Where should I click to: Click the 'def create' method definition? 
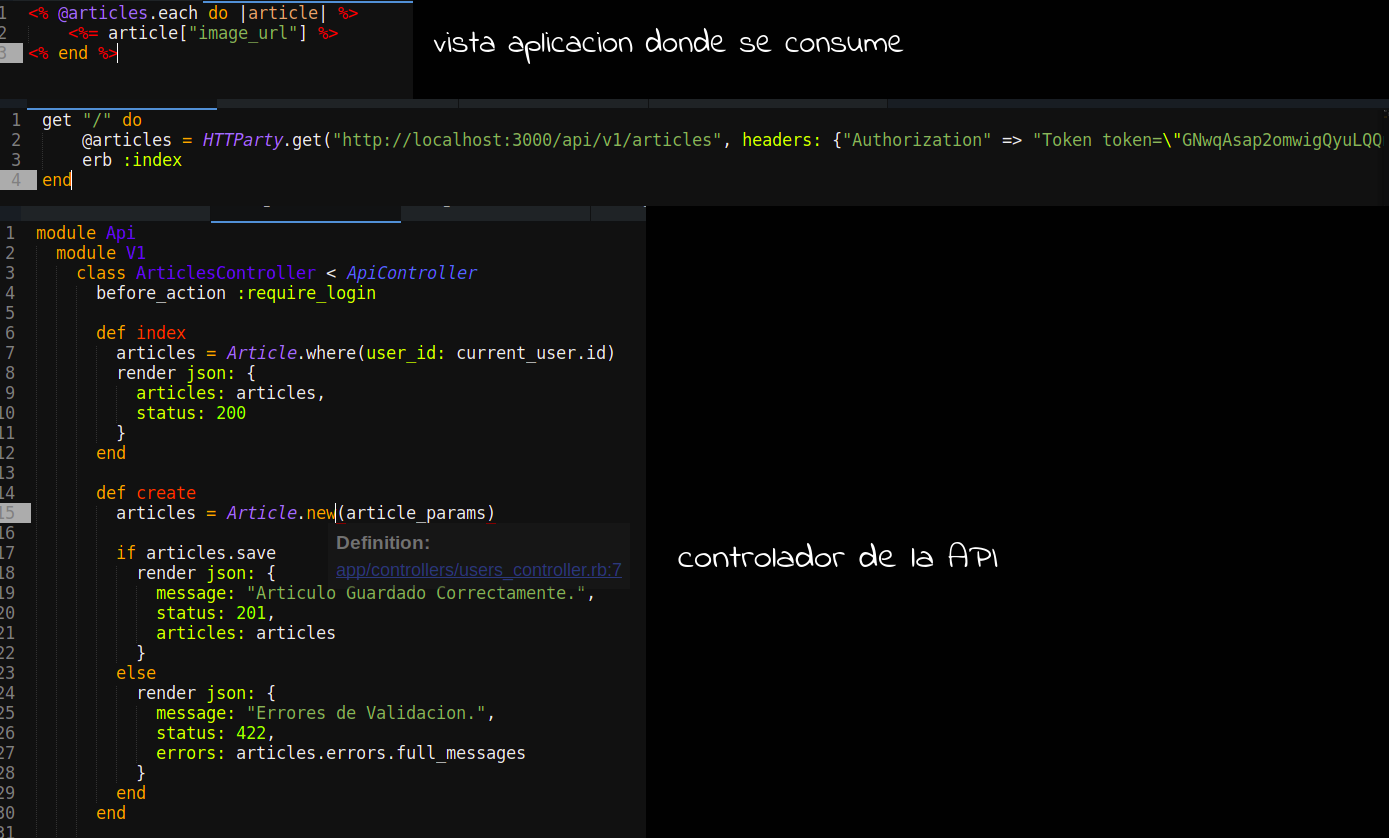[x=146, y=493]
